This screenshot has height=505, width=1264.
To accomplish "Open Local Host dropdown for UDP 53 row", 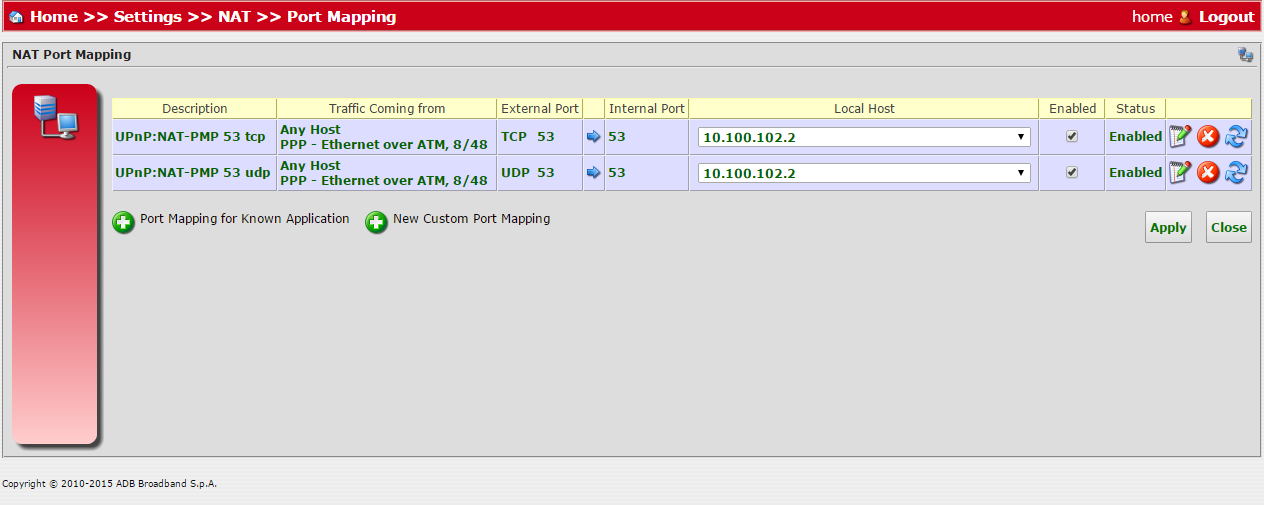I will point(864,173).
